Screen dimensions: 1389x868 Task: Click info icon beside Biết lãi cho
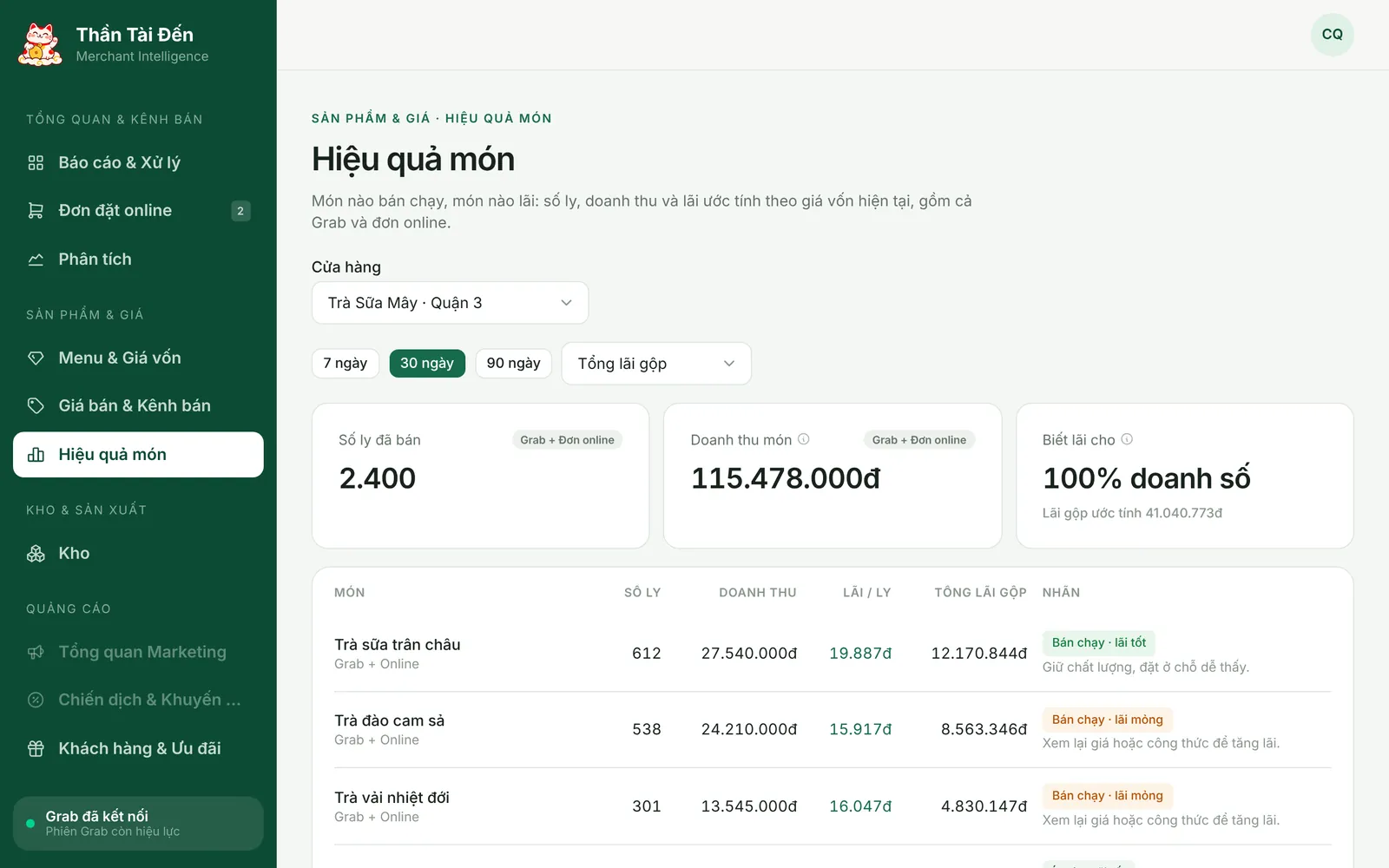[x=1127, y=439]
